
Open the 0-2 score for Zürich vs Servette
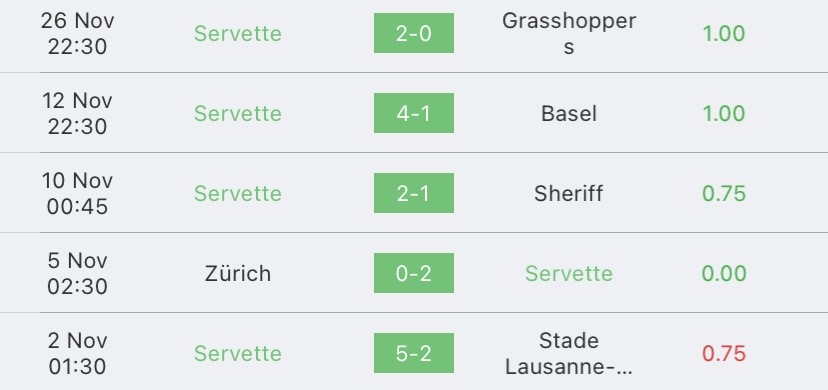point(413,273)
